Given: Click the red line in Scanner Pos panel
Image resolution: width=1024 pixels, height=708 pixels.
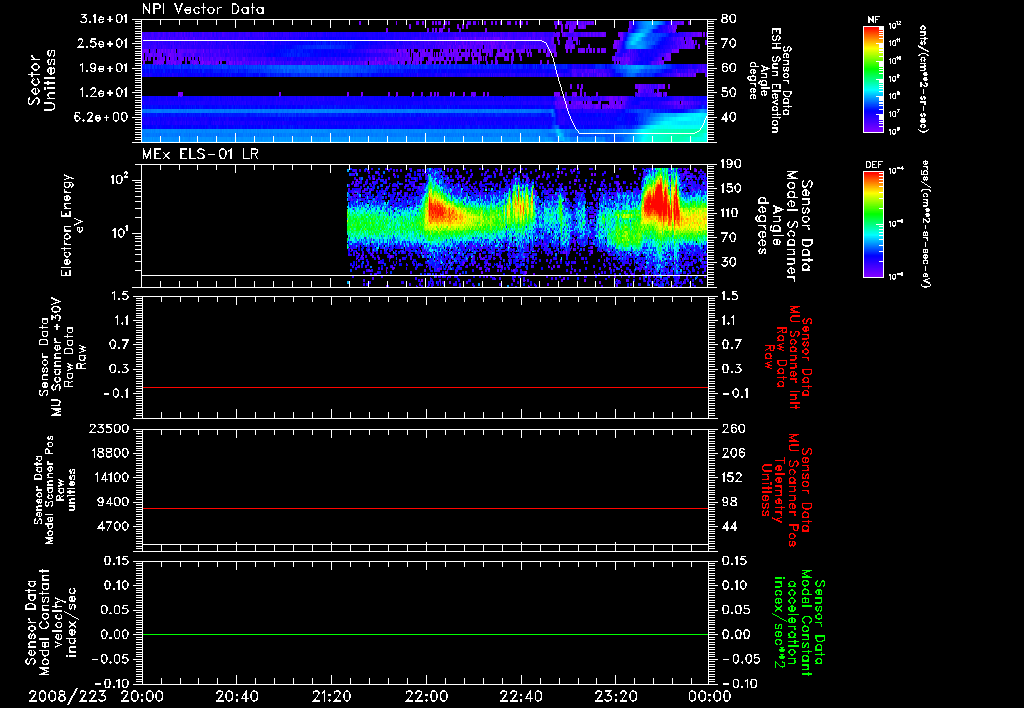Looking at the screenshot, I should 425,508.
